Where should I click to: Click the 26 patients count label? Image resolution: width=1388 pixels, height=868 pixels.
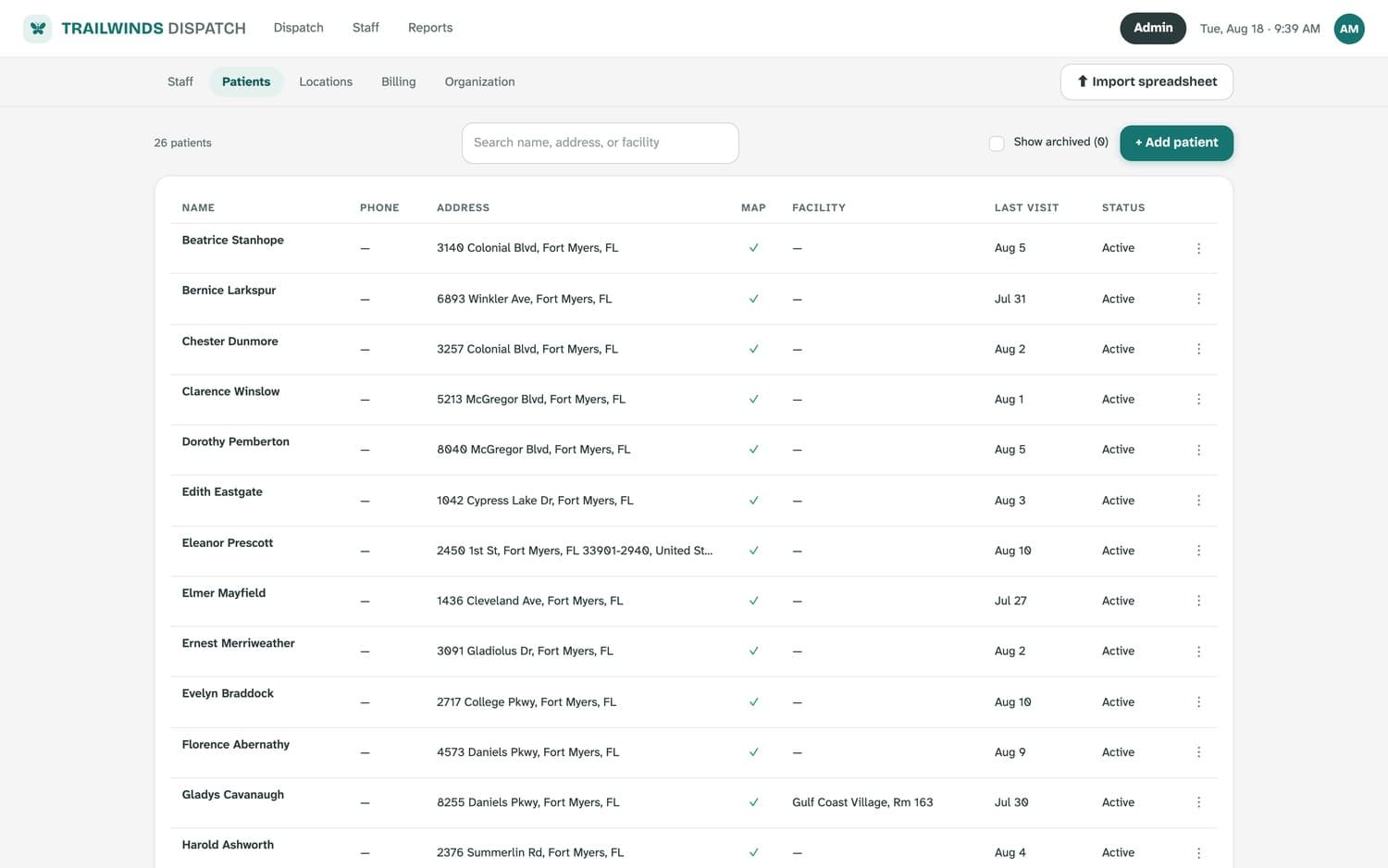point(182,143)
